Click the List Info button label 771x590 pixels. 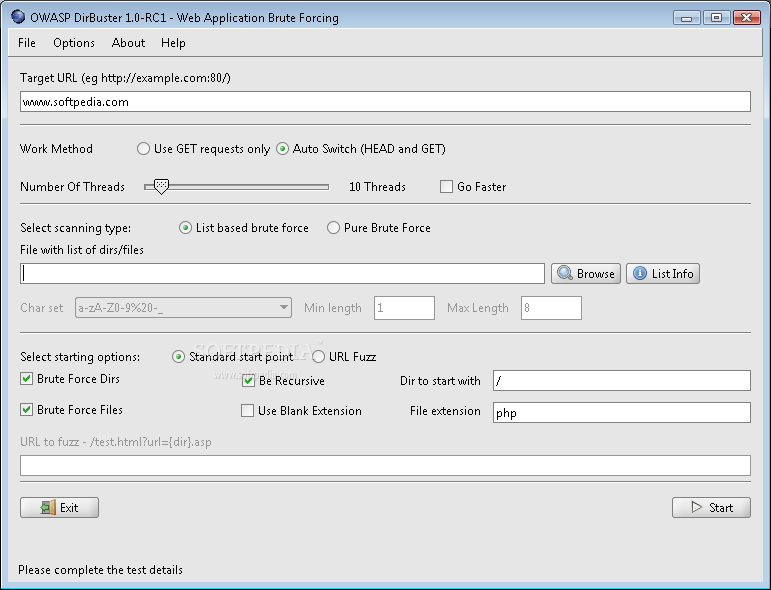672,273
